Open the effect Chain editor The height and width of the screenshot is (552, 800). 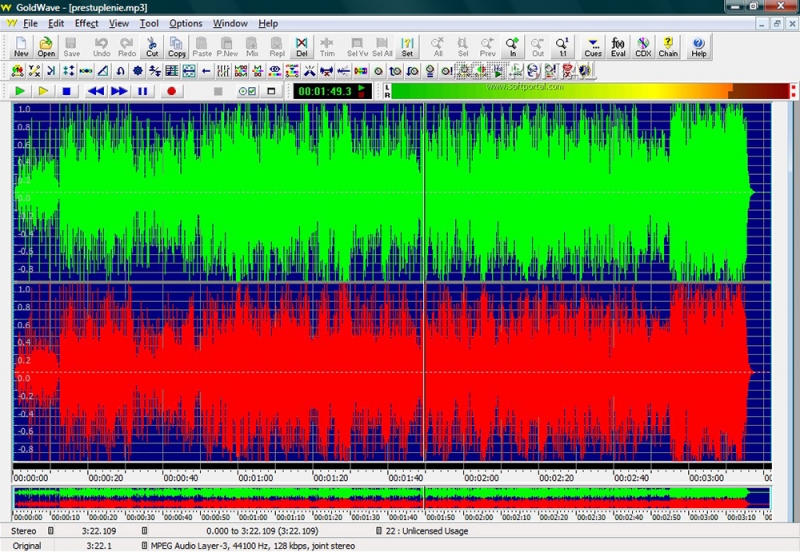(x=668, y=46)
